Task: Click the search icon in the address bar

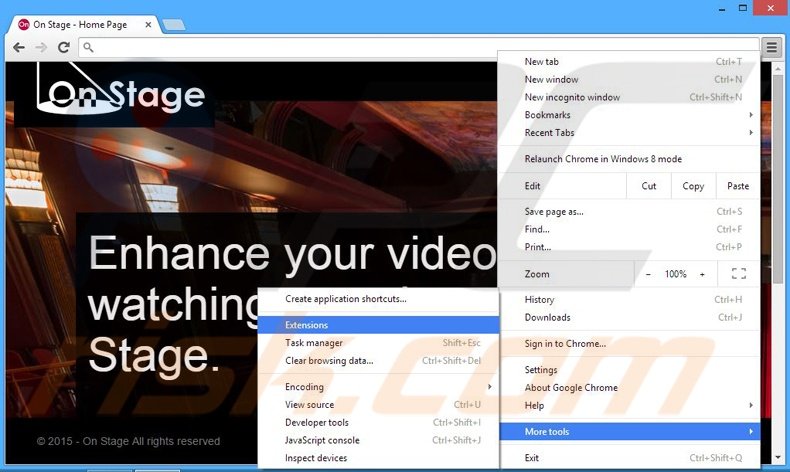Action: [x=88, y=47]
